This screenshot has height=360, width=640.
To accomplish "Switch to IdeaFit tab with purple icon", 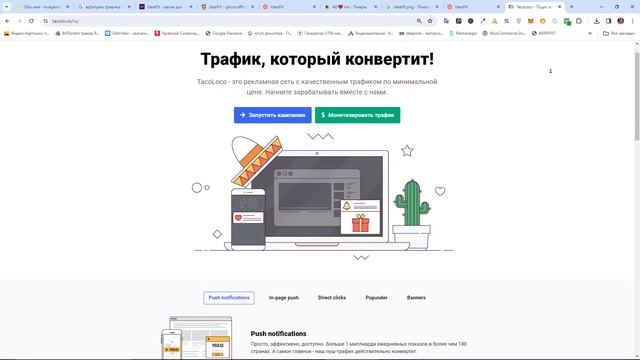I will (x=165, y=7).
